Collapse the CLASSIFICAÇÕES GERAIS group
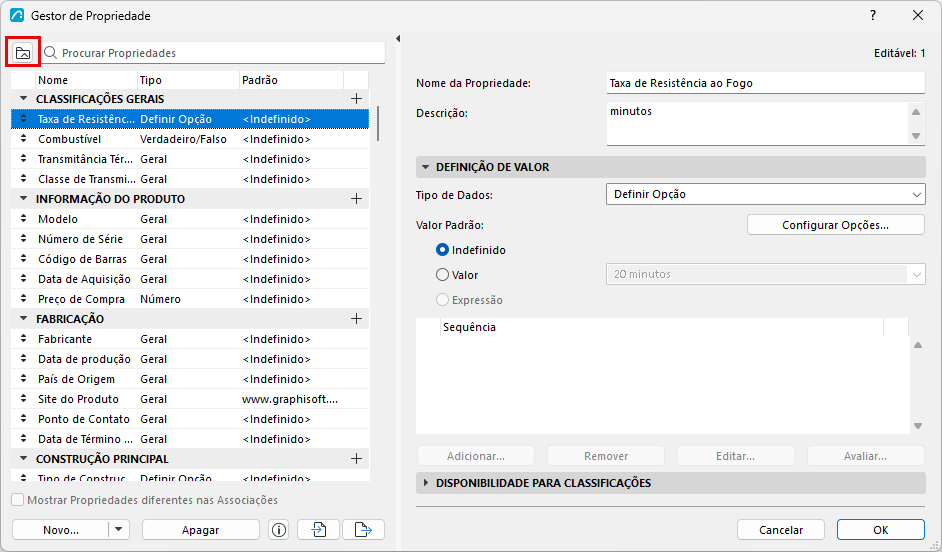 pyautogui.click(x=23, y=99)
